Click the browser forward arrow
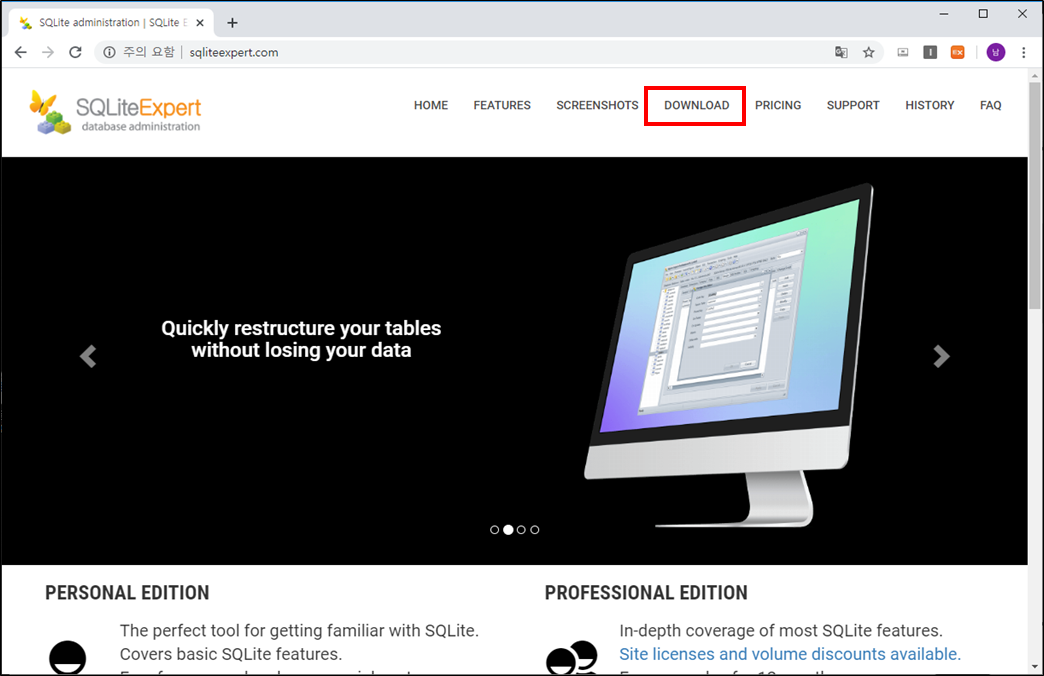The image size is (1044, 676). 48,52
